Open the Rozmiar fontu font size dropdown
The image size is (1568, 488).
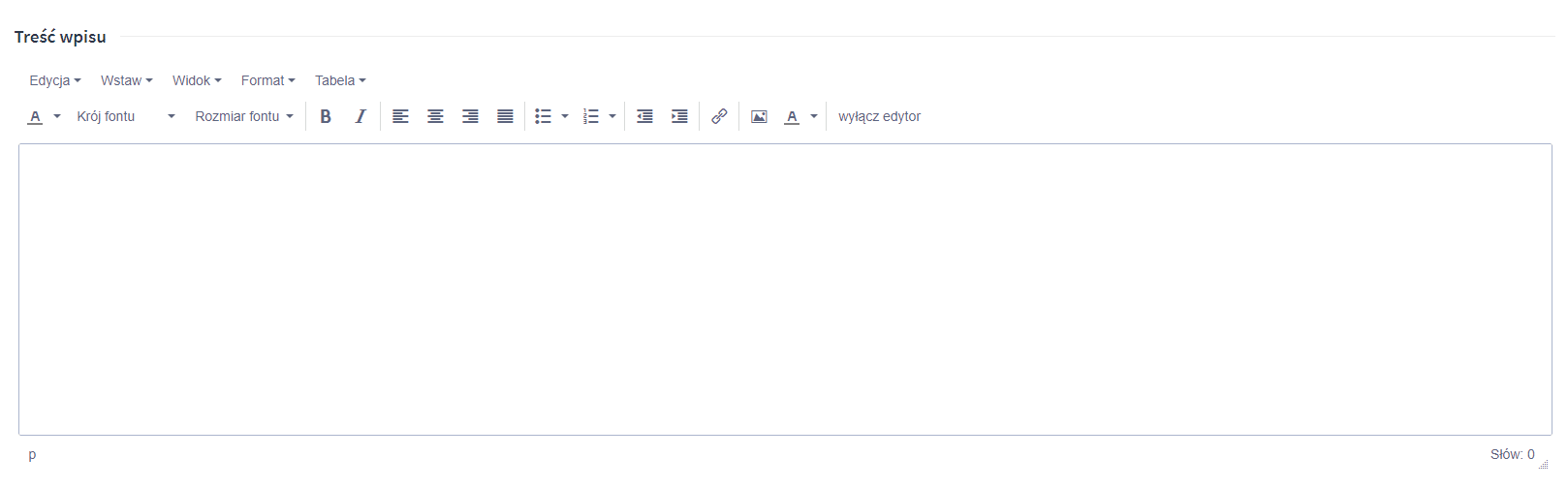pos(244,116)
